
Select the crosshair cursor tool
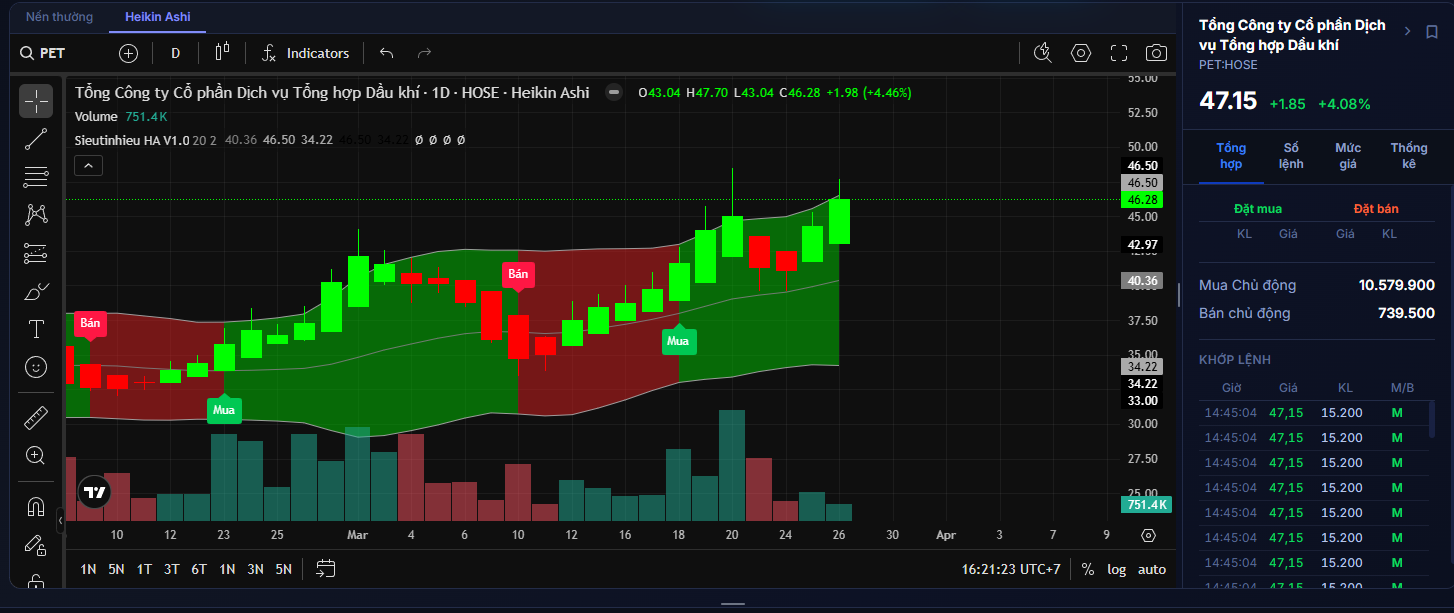click(x=36, y=101)
